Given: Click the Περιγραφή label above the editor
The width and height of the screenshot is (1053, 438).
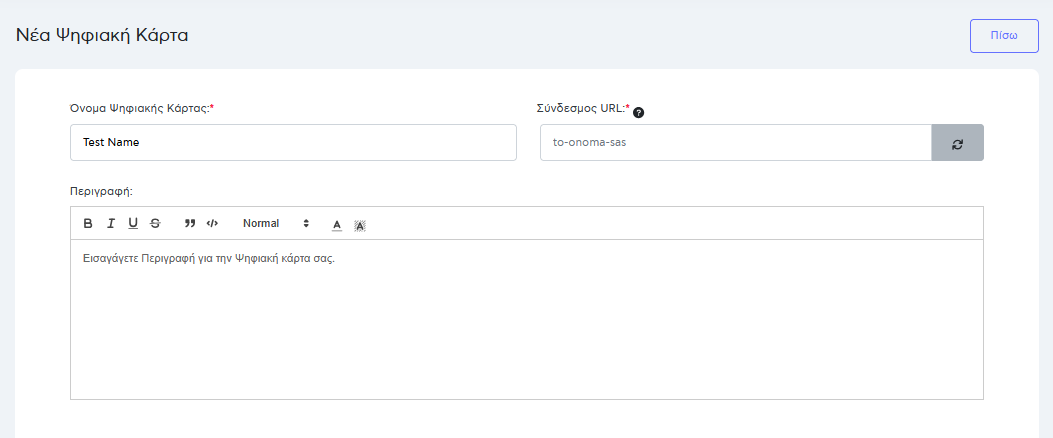Looking at the screenshot, I should (x=101, y=189).
